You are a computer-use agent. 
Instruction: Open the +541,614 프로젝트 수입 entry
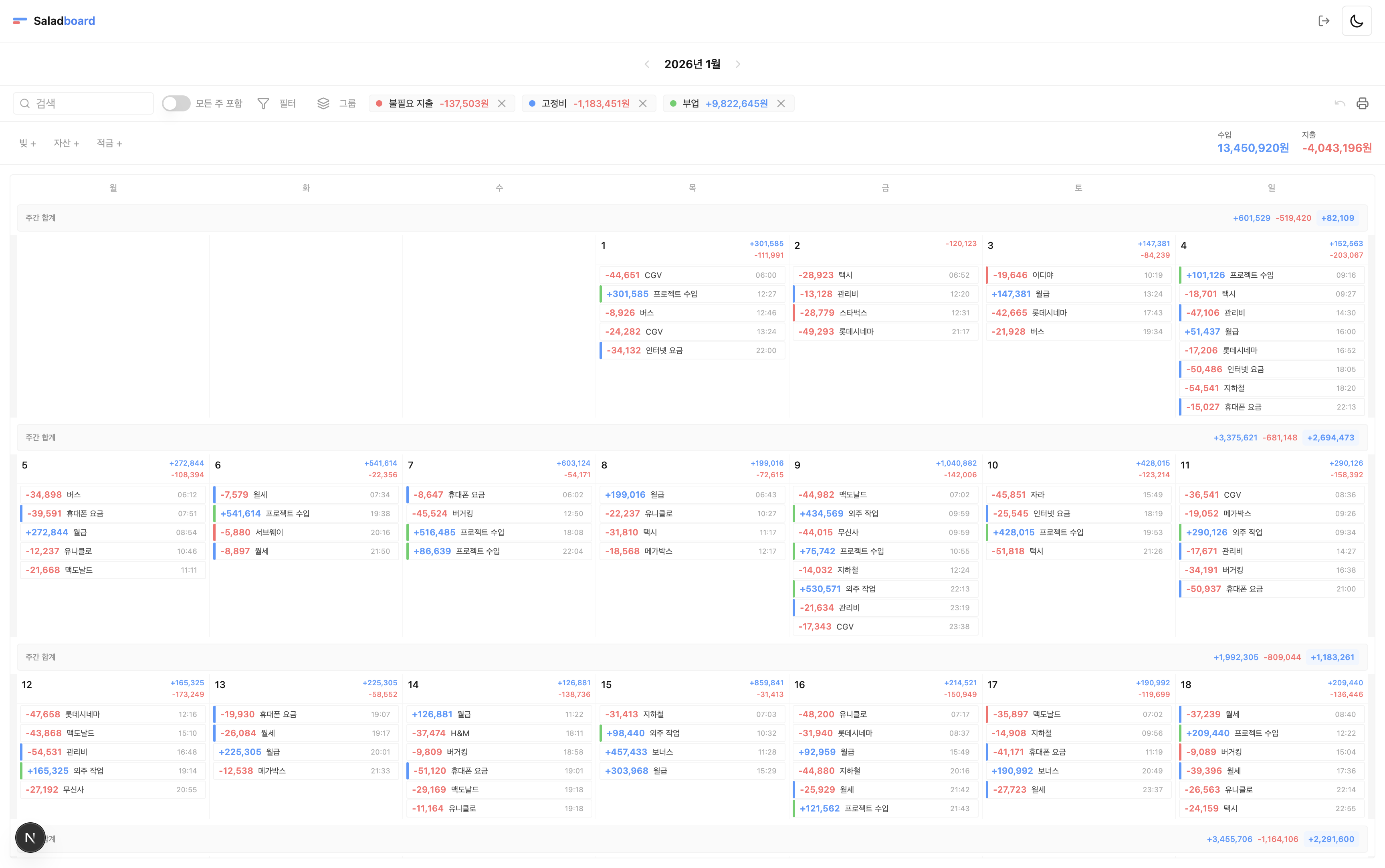pyautogui.click(x=306, y=514)
